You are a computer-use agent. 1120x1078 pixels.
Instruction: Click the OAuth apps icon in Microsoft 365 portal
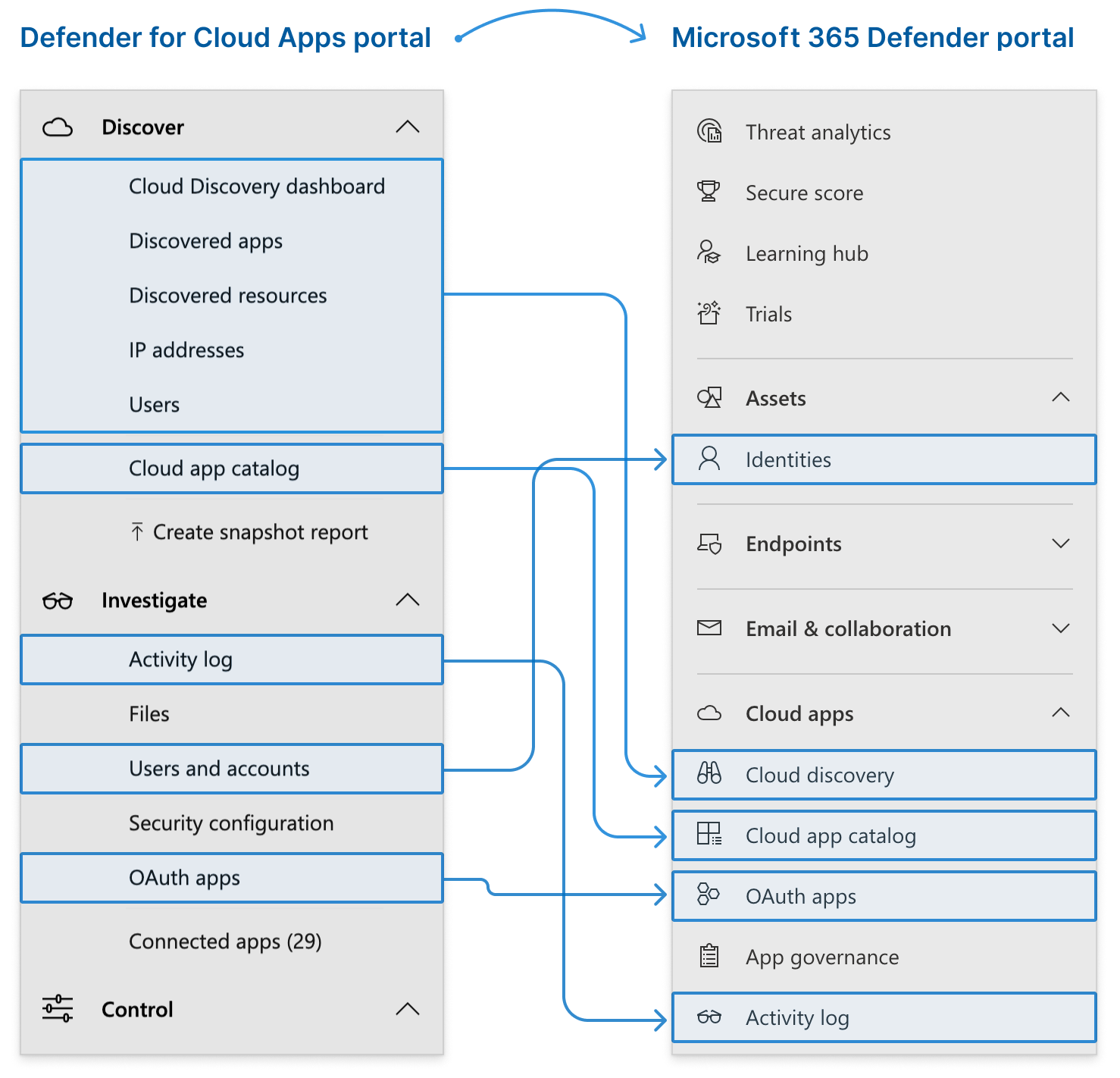tap(709, 895)
